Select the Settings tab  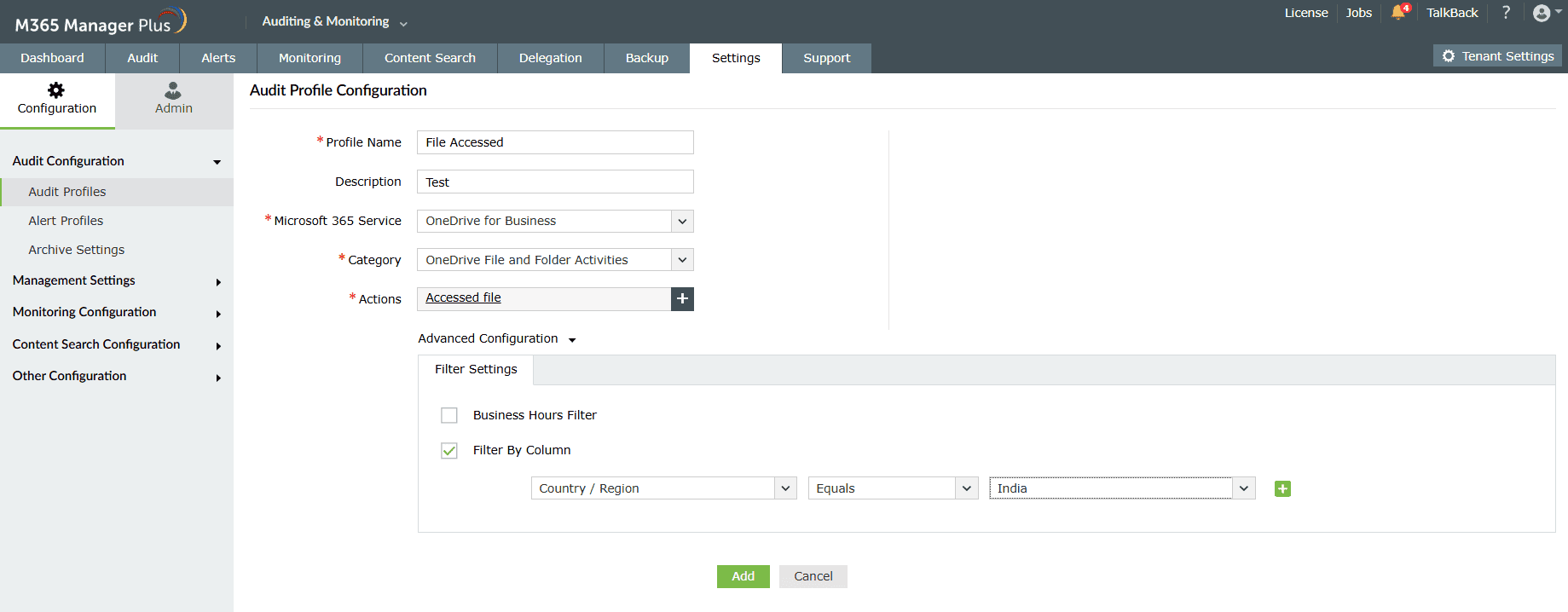(x=736, y=58)
